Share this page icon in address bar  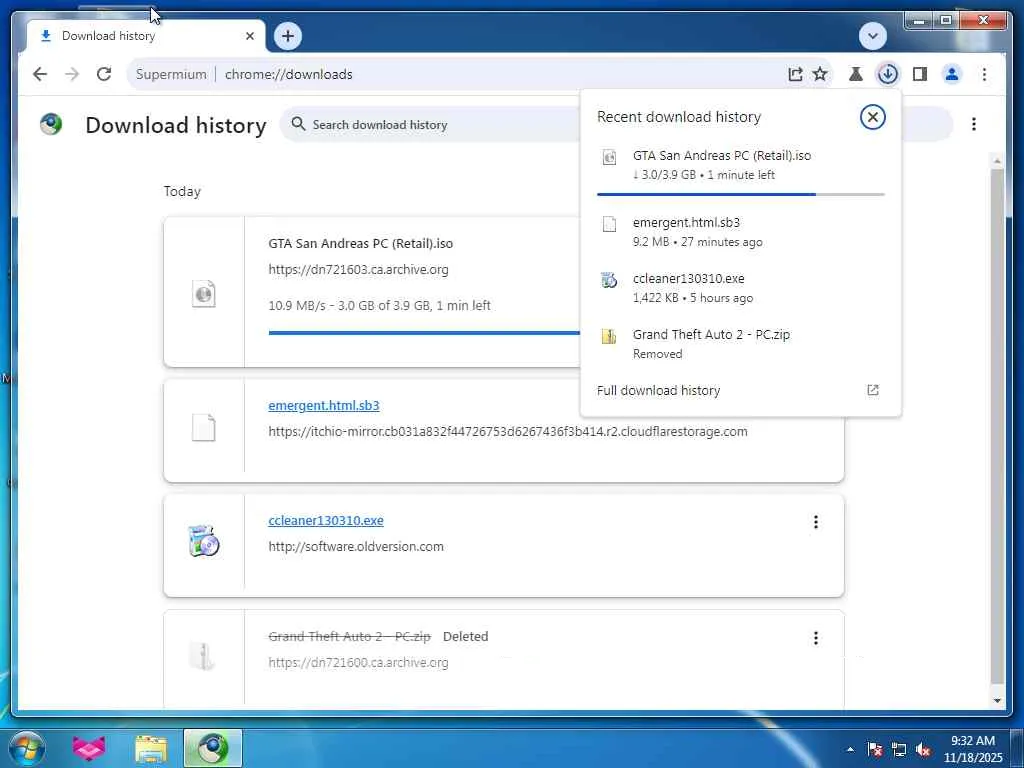tap(795, 74)
